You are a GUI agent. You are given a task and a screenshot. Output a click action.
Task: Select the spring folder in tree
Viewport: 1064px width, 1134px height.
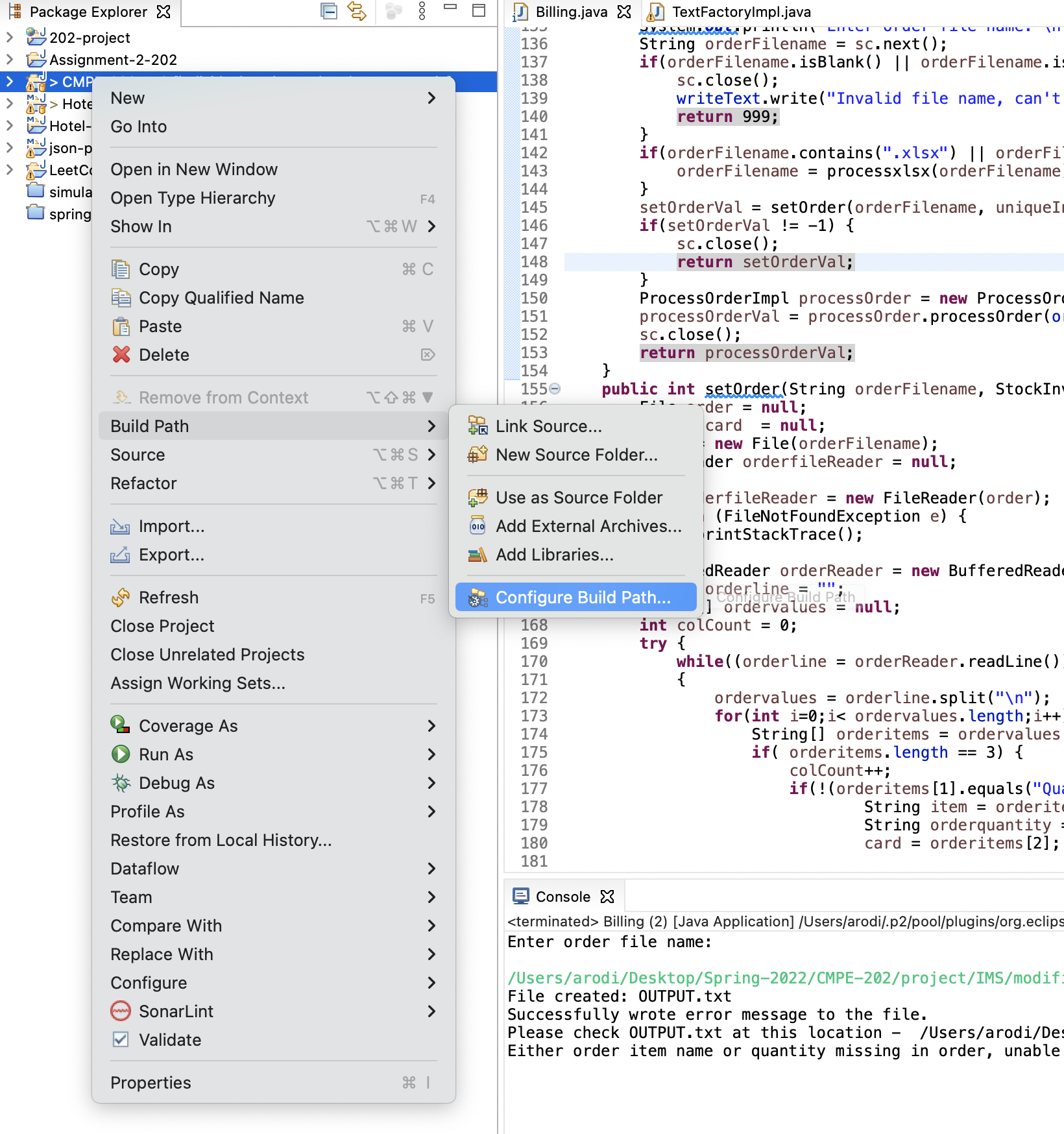[58, 213]
